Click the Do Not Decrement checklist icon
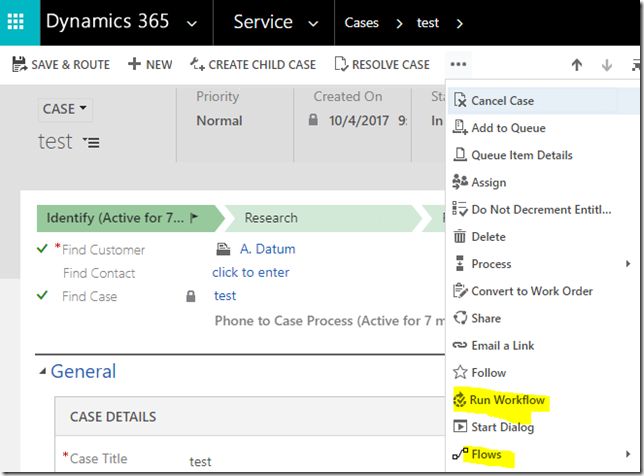 pyautogui.click(x=460, y=209)
